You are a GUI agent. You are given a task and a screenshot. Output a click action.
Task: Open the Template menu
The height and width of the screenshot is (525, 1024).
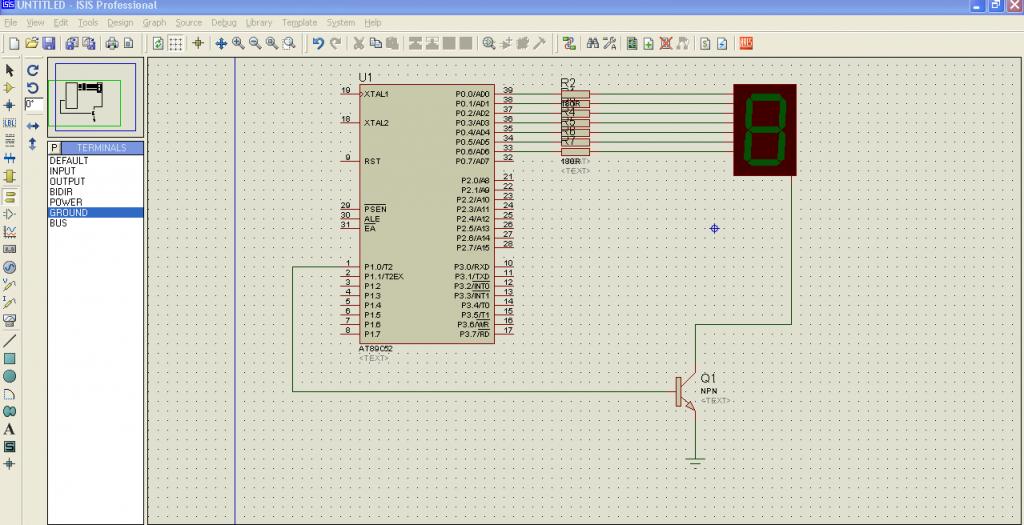[x=299, y=22]
